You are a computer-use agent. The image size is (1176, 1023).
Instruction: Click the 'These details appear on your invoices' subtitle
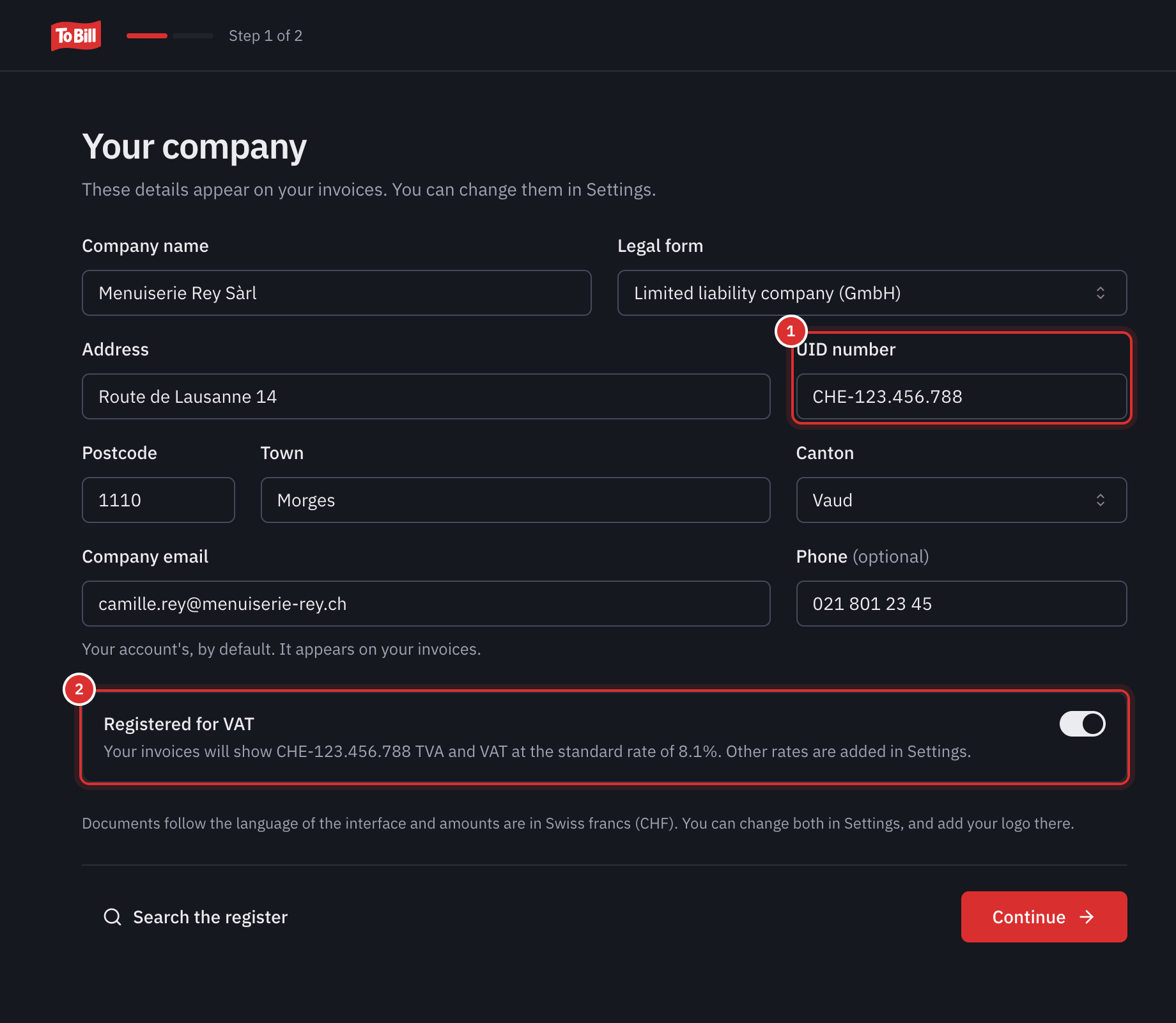(x=369, y=189)
